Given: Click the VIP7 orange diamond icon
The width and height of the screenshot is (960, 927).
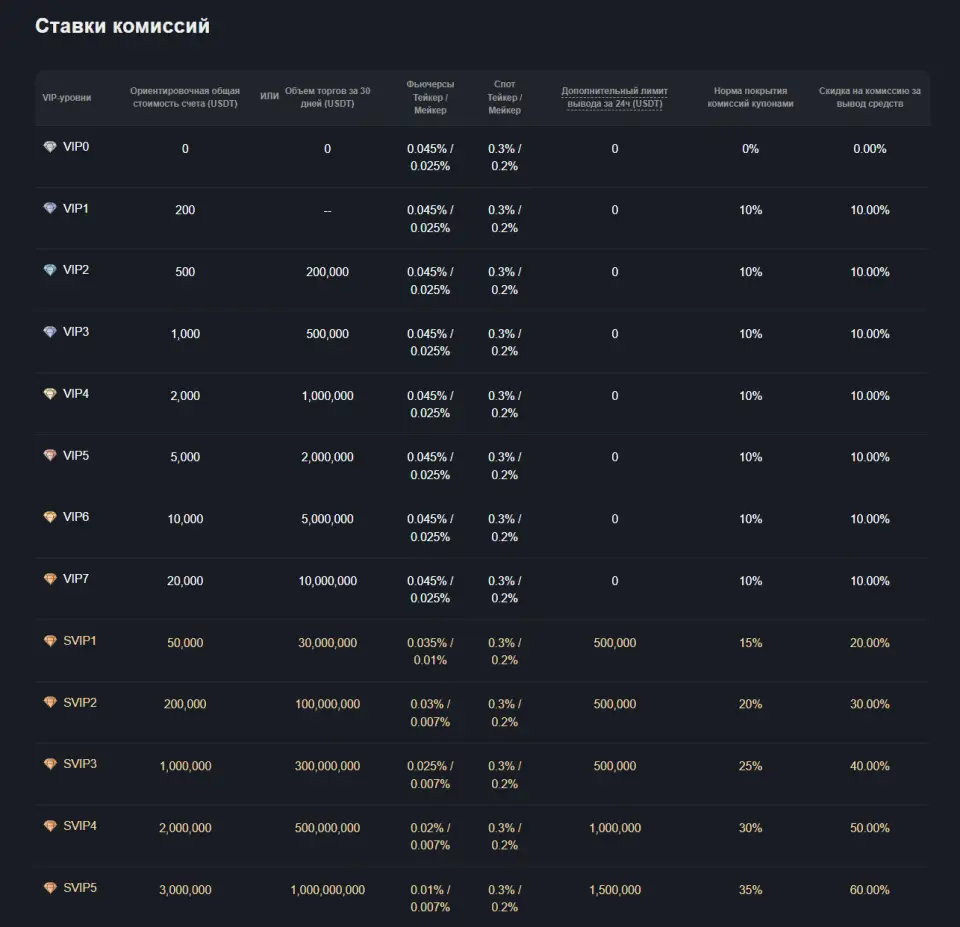Looking at the screenshot, I should pos(50,579).
